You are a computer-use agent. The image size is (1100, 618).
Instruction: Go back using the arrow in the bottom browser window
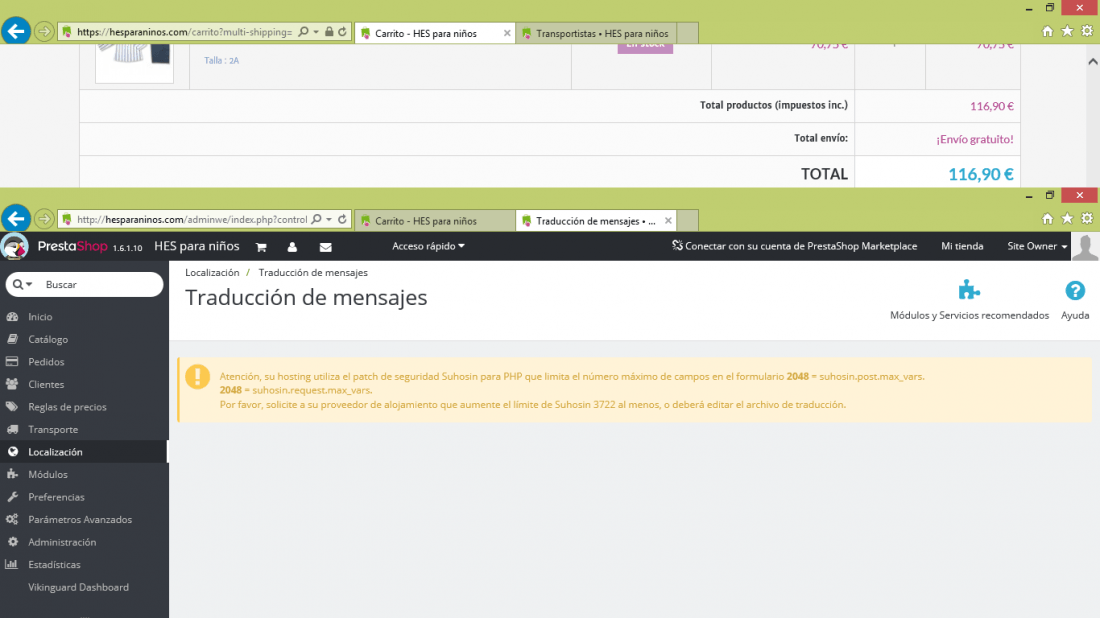click(x=15, y=218)
